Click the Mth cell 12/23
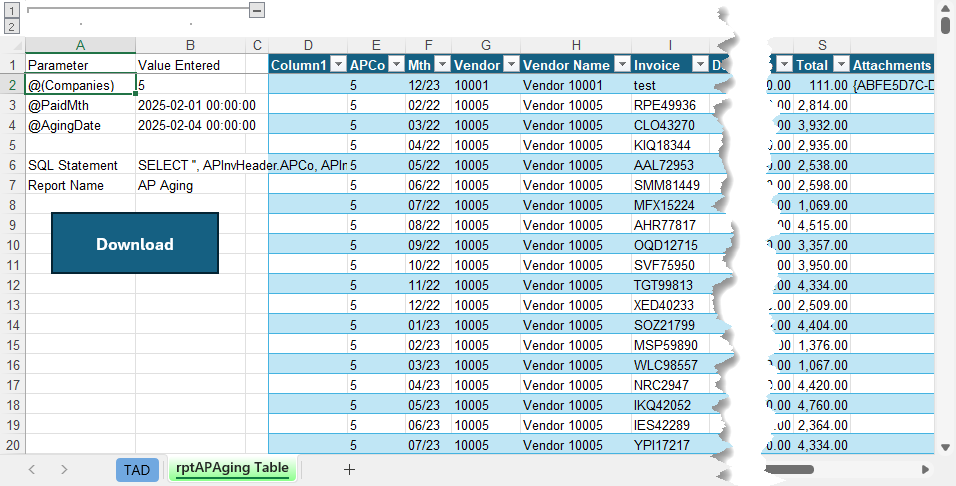Viewport: 956px width, 486px height. [x=429, y=85]
